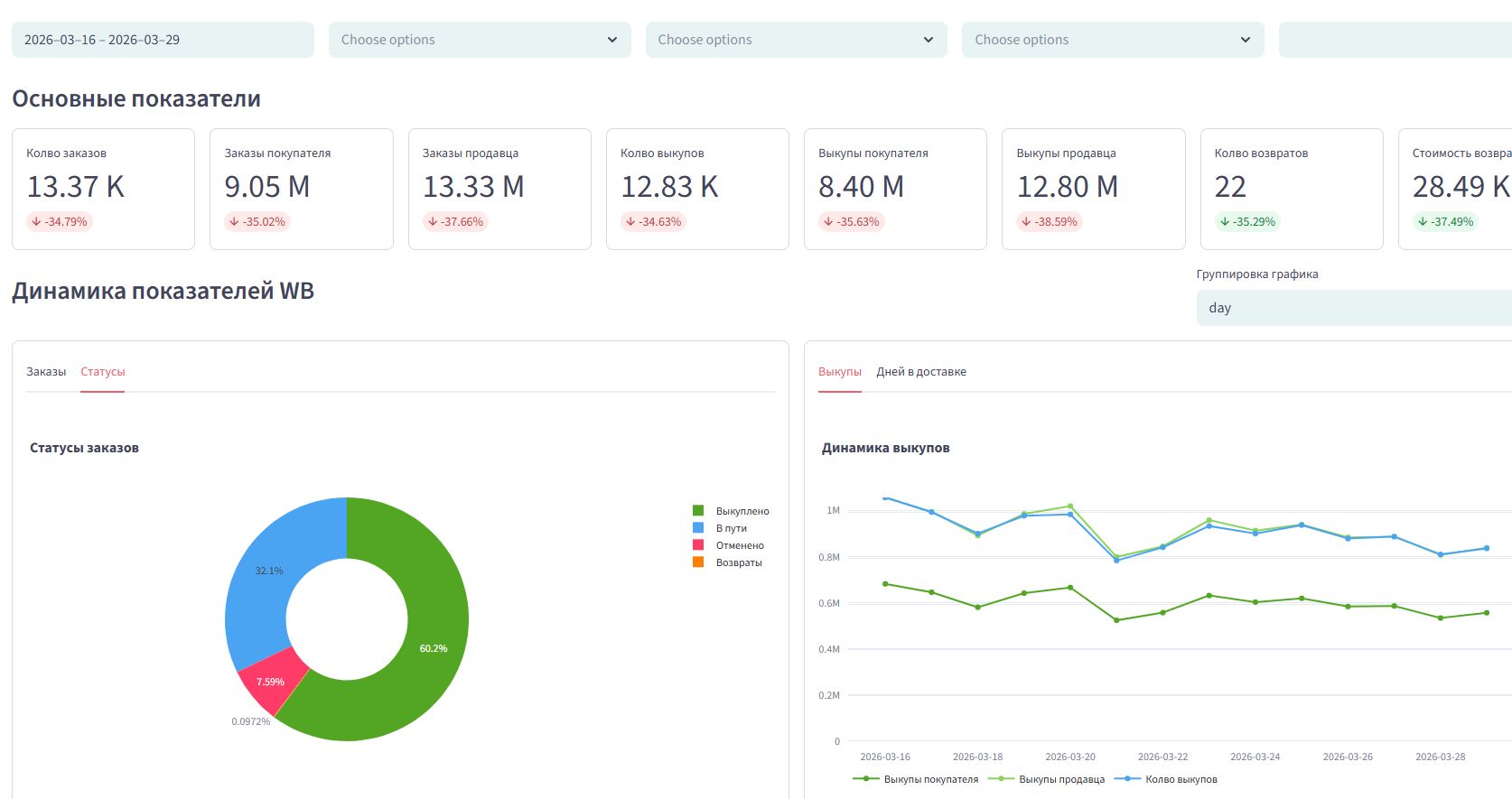The image size is (1512, 799).
Task: Switch to the Заказы tab
Action: point(46,372)
